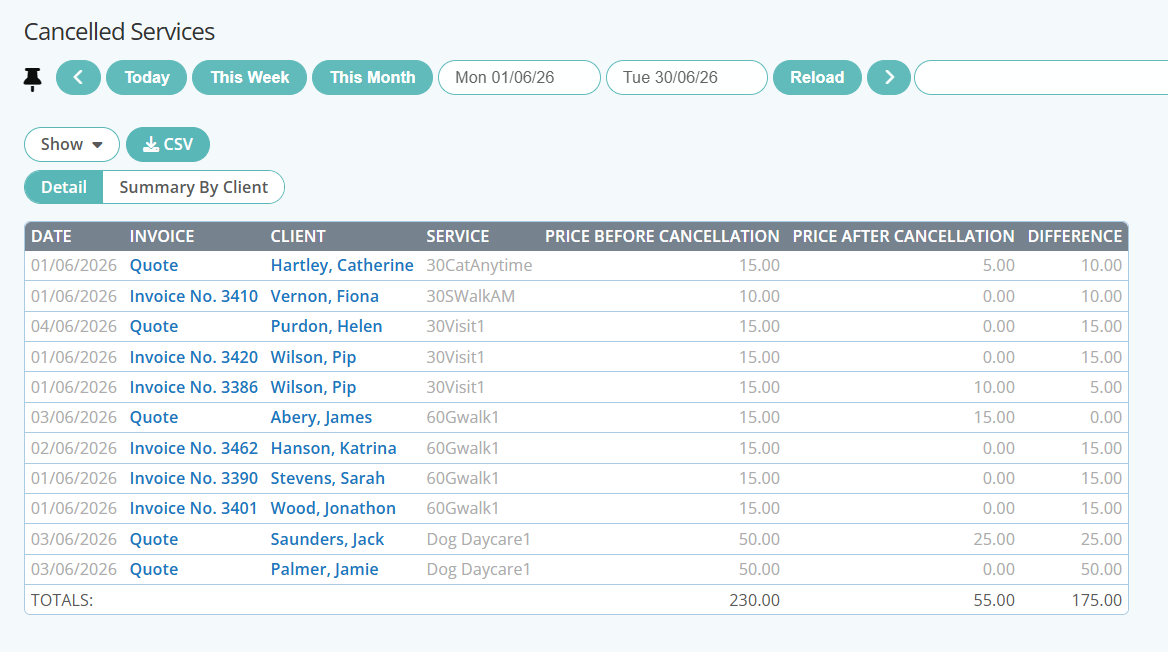Image resolution: width=1168 pixels, height=652 pixels.
Task: Click 60Gwalk1 in Abery, James row
Action: [x=463, y=417]
